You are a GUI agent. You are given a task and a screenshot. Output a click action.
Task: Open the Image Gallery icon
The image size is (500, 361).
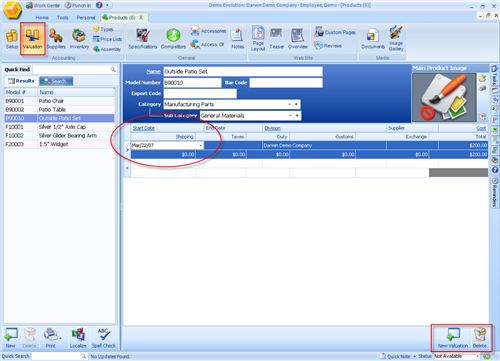click(x=396, y=38)
